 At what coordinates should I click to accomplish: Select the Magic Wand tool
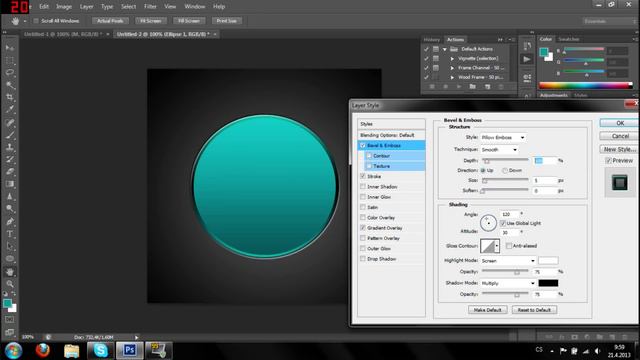[x=9, y=85]
